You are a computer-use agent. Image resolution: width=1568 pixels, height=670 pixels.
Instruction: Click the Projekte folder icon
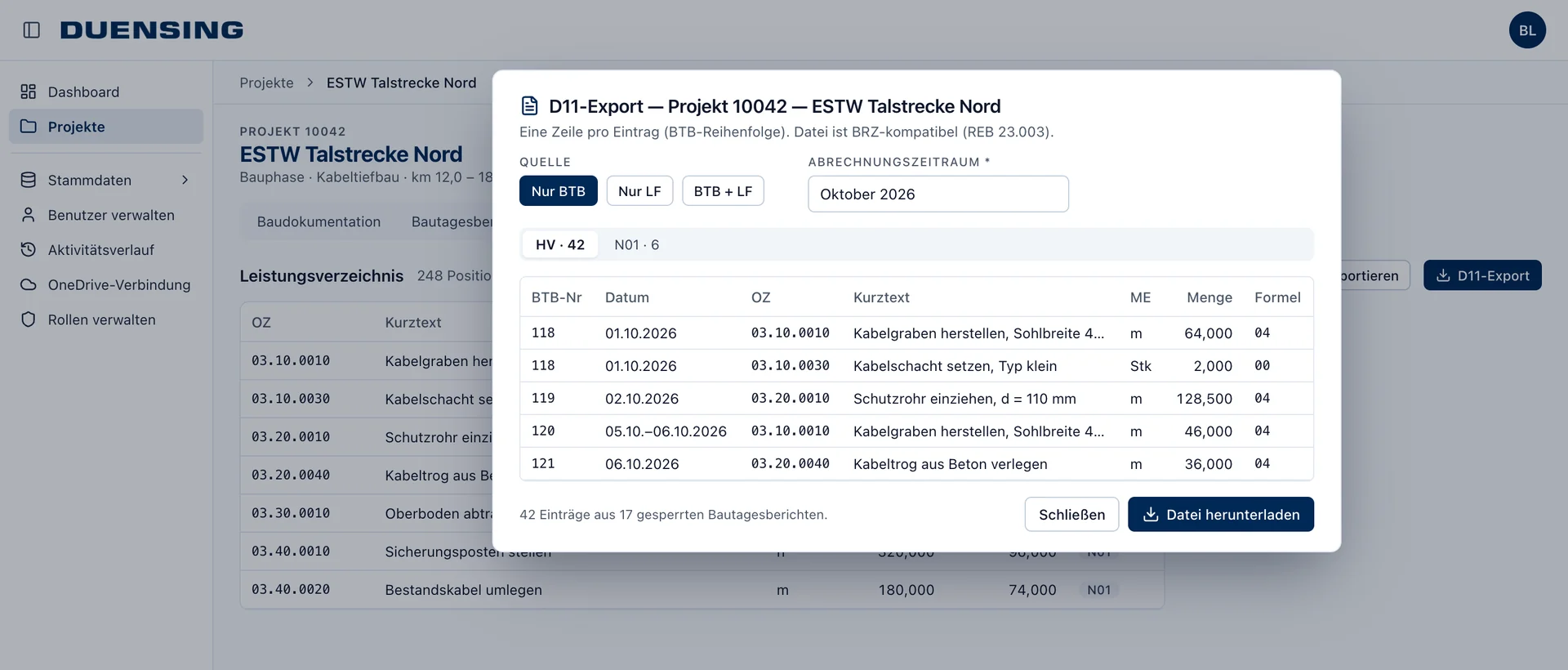(x=29, y=127)
